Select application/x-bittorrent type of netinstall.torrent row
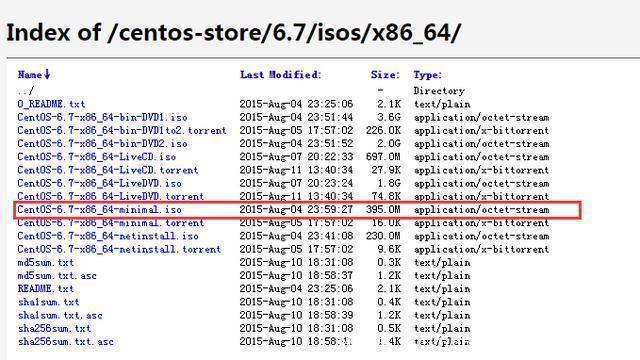 [x=482, y=249]
